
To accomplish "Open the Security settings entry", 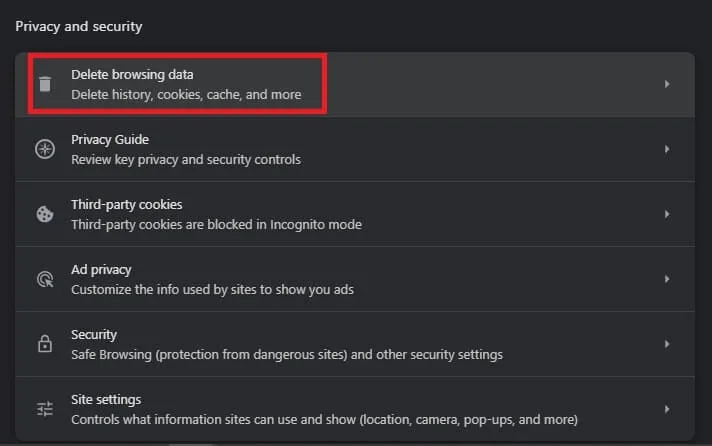I will click(355, 344).
